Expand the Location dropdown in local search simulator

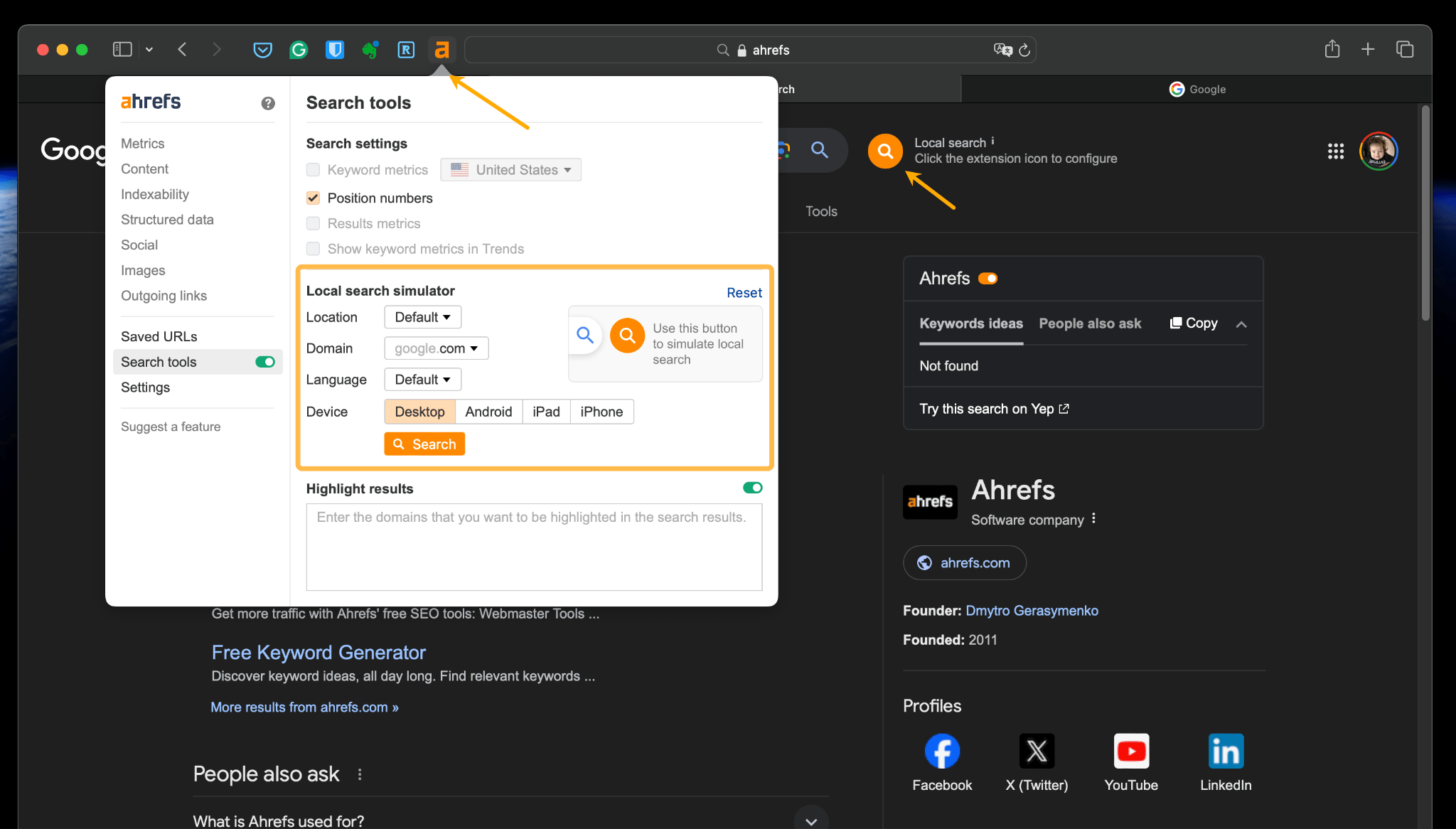point(422,316)
